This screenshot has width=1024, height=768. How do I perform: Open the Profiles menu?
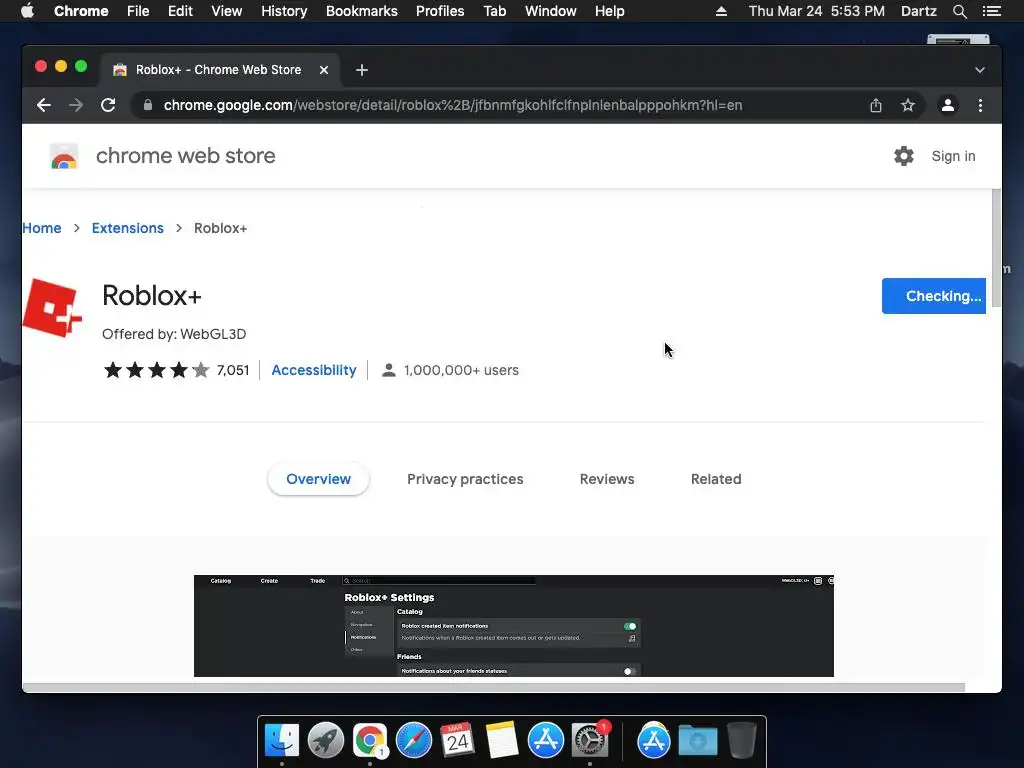440,11
